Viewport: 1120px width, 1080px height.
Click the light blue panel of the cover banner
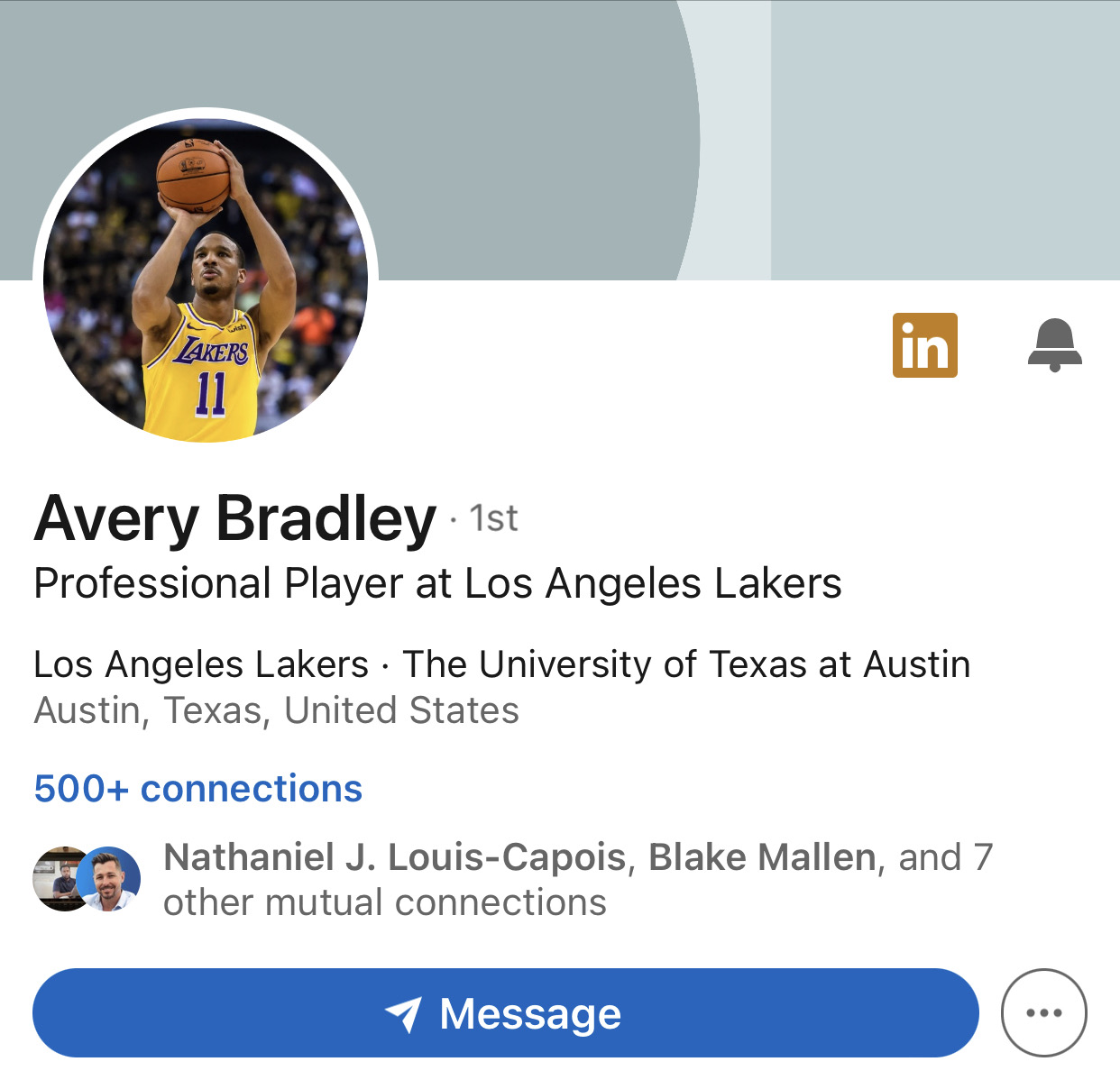[945, 140]
